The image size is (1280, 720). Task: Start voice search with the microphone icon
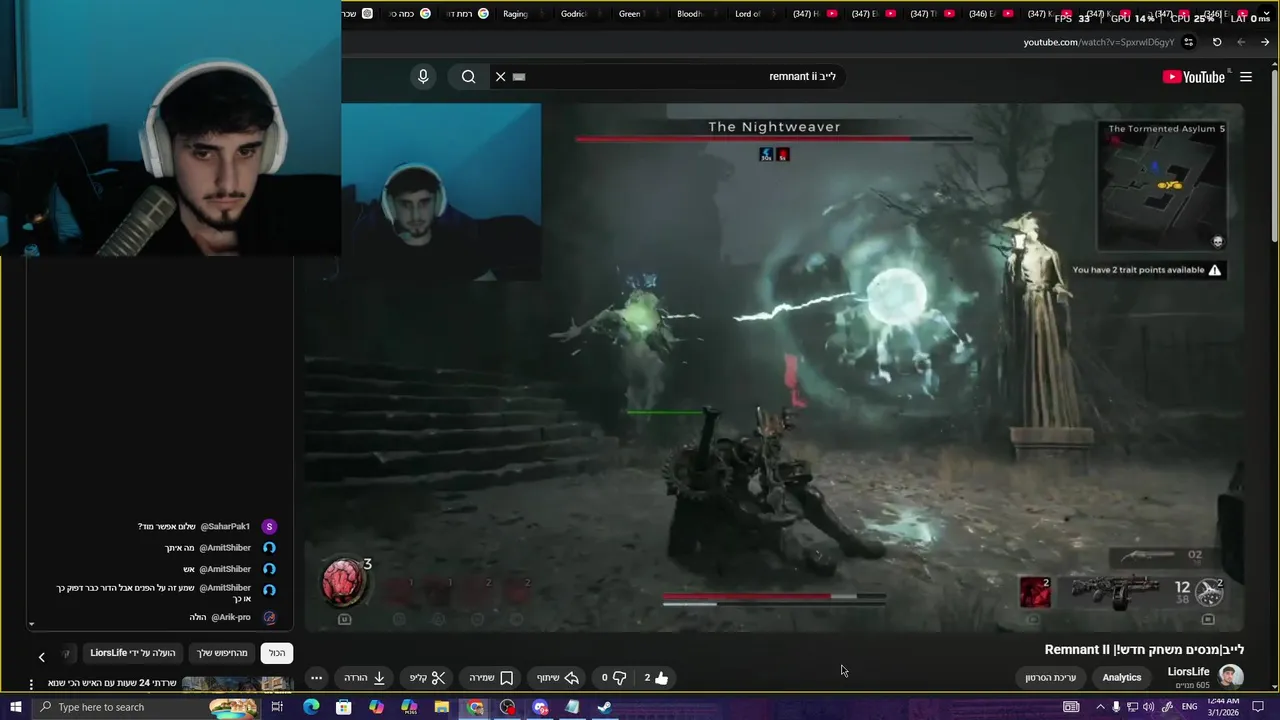pos(423,77)
